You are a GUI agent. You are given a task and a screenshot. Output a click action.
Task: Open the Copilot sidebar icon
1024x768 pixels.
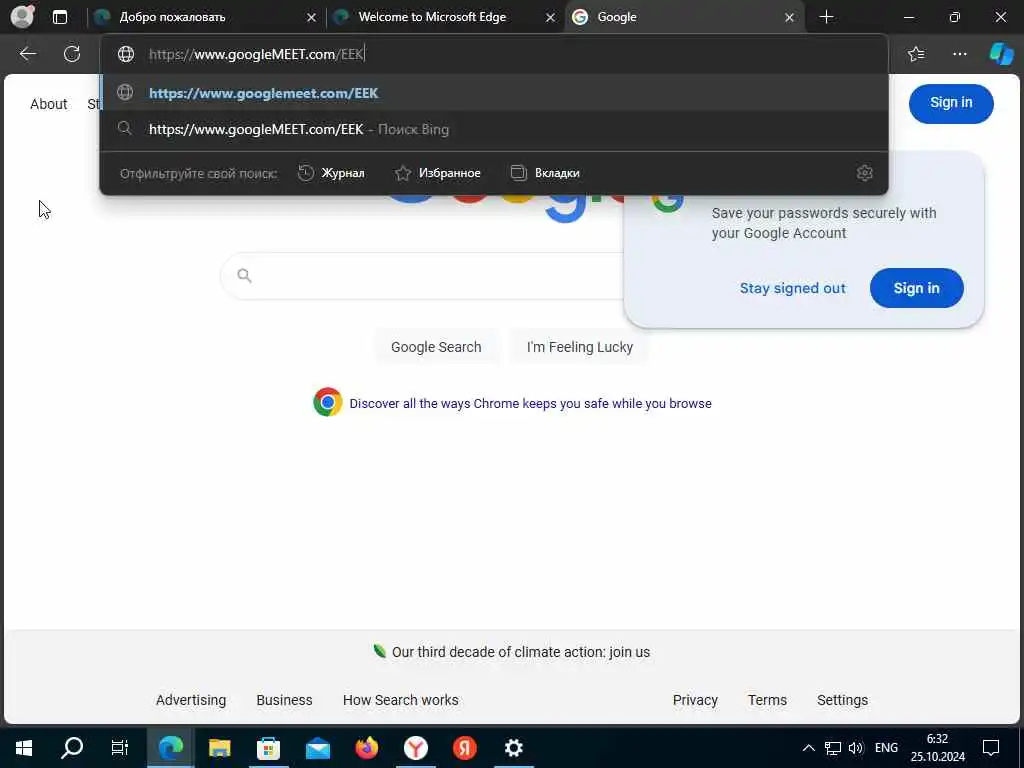pyautogui.click(x=1001, y=54)
